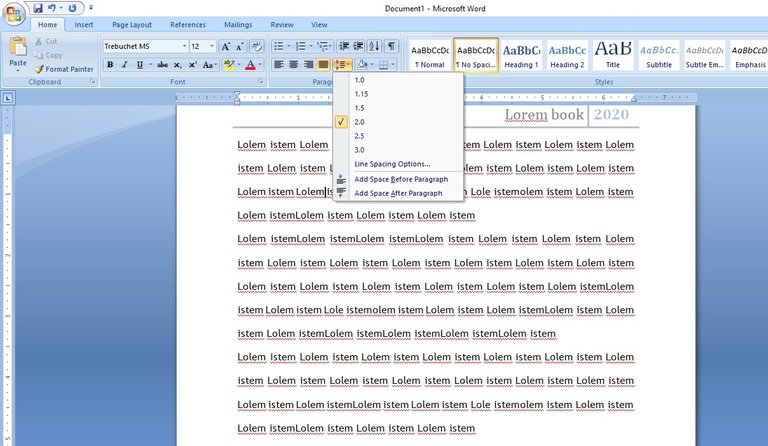Open the Font dialog launcher

(261, 82)
